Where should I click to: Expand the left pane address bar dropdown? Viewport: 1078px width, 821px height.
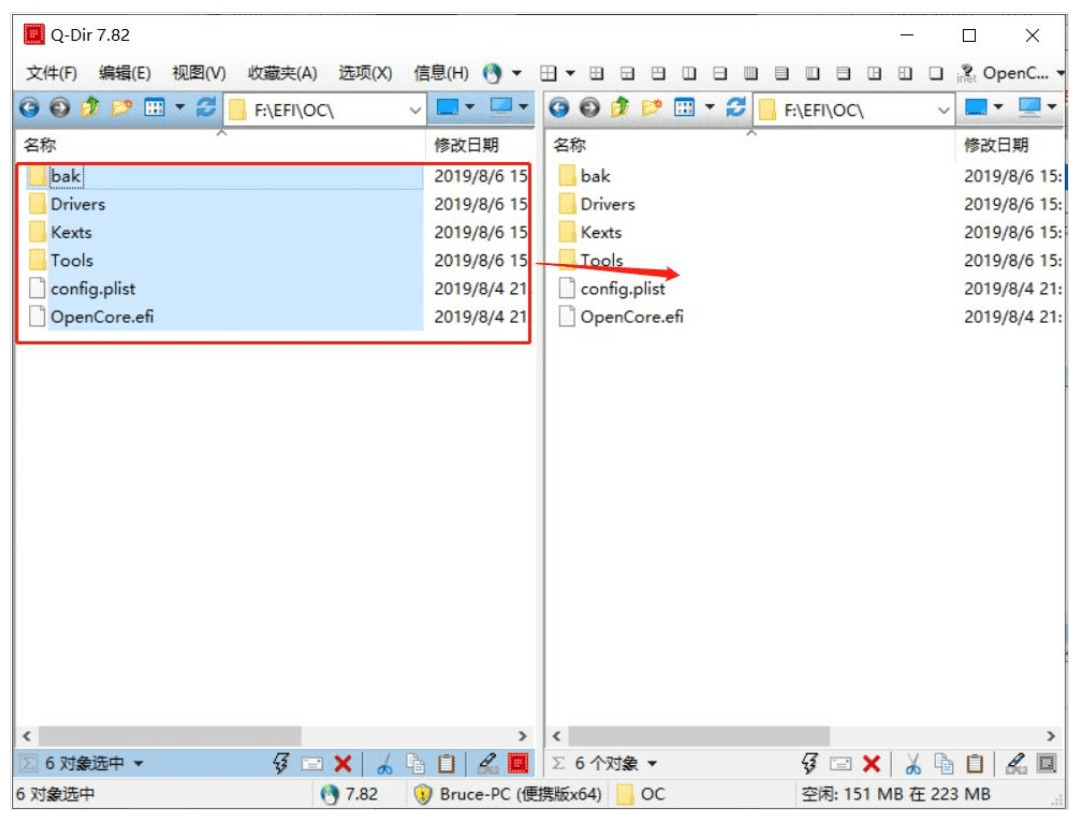click(416, 109)
